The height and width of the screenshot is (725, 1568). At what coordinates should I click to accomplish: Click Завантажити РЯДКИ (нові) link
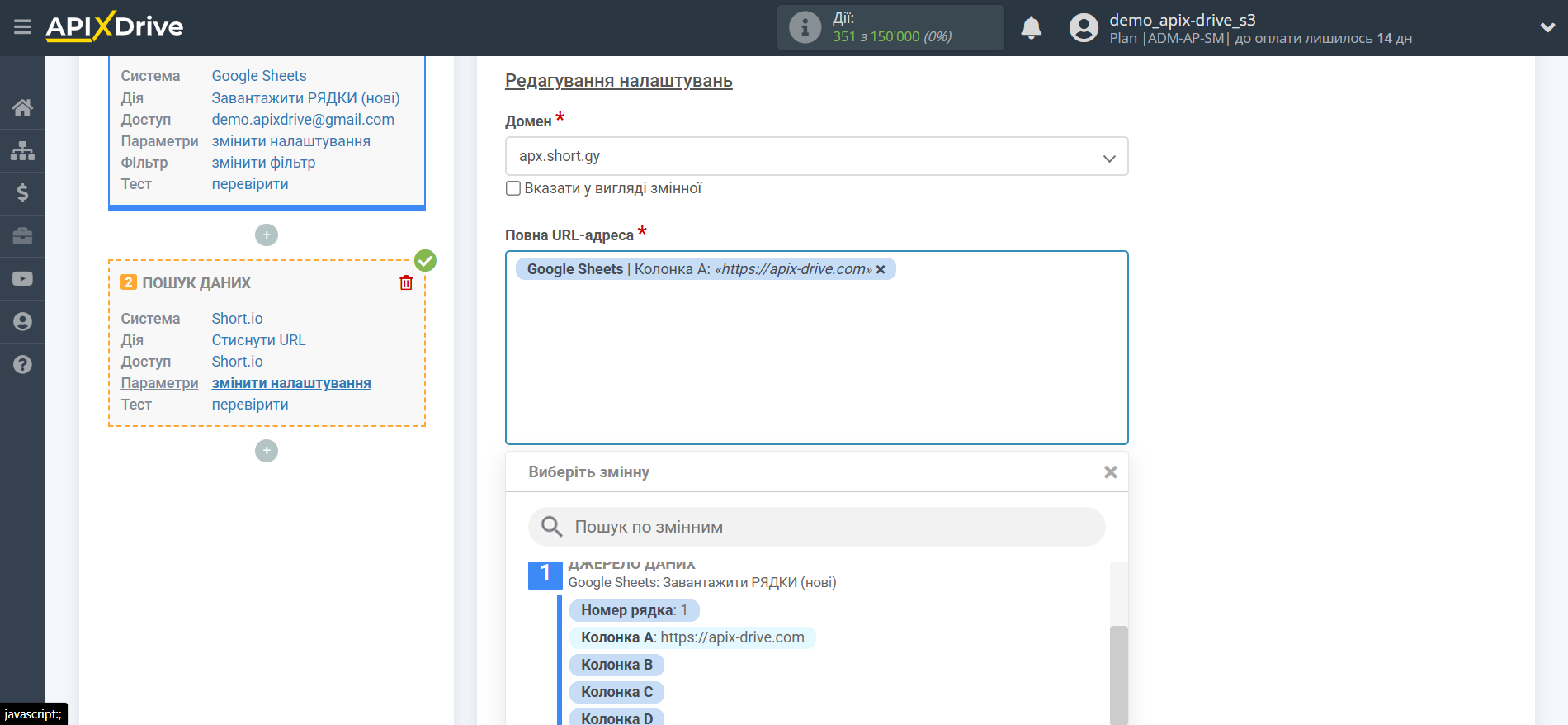(x=305, y=98)
